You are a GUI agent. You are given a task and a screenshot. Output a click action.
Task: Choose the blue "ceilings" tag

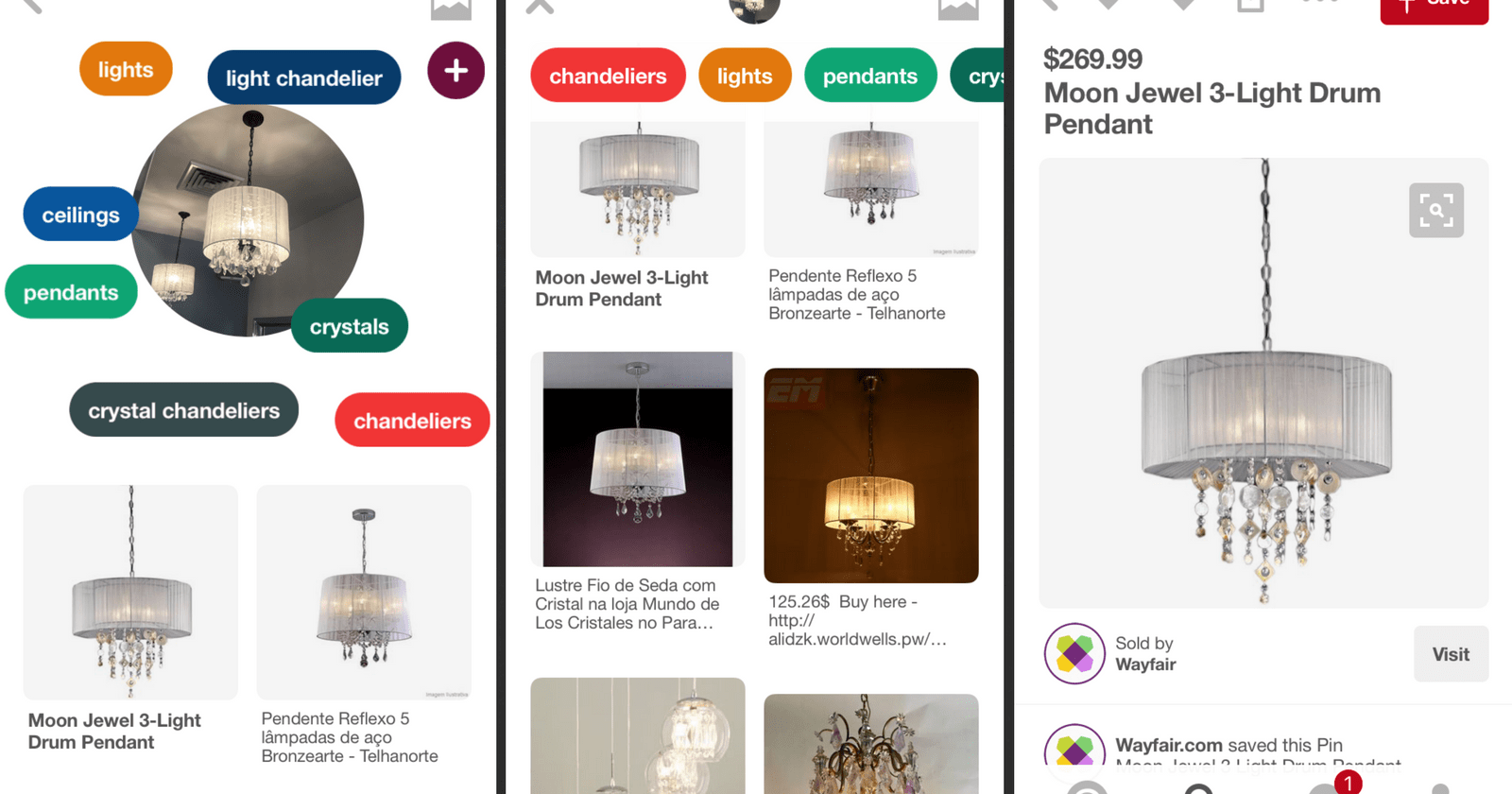tap(80, 215)
